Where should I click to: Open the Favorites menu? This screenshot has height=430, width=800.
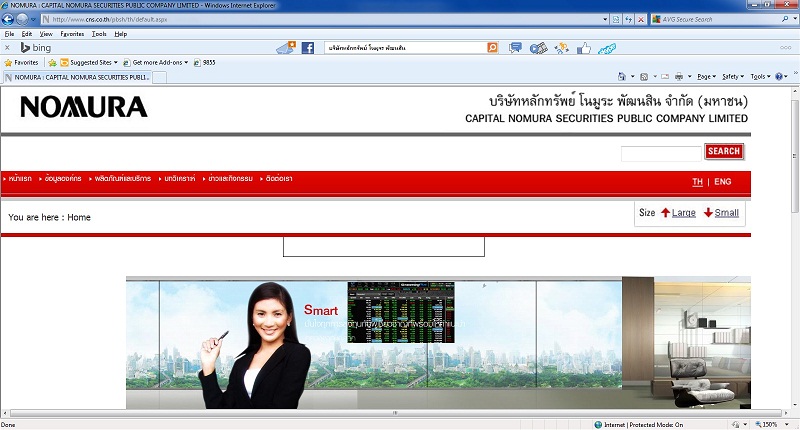[x=72, y=34]
